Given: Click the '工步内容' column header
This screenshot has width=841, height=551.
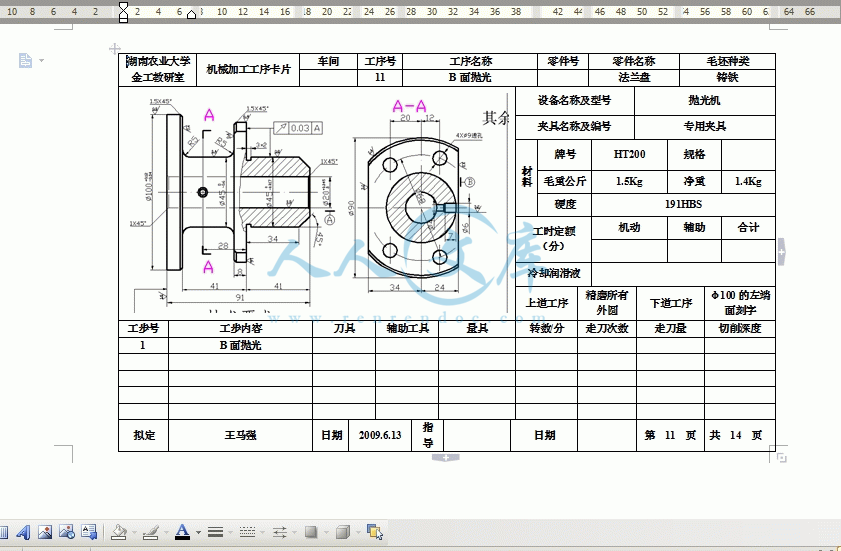Looking at the screenshot, I should click(x=240, y=329).
